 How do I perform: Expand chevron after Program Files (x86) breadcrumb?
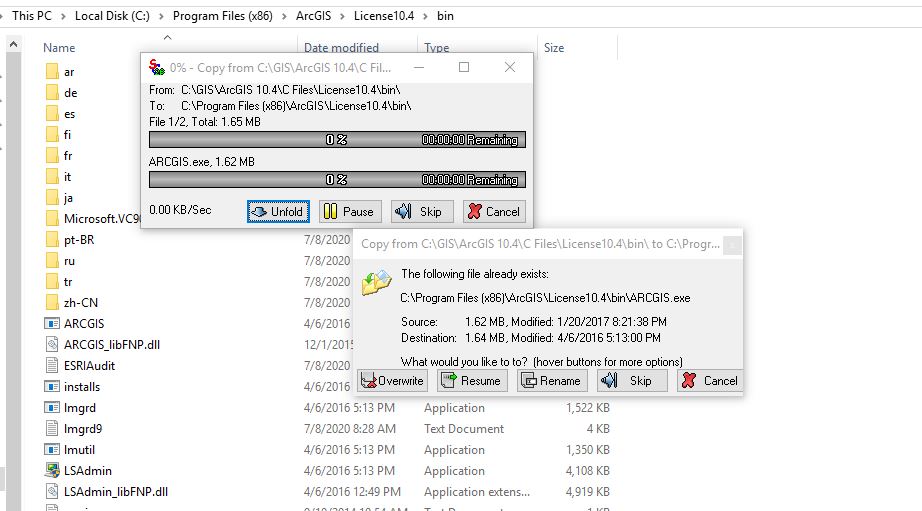pyautogui.click(x=285, y=16)
